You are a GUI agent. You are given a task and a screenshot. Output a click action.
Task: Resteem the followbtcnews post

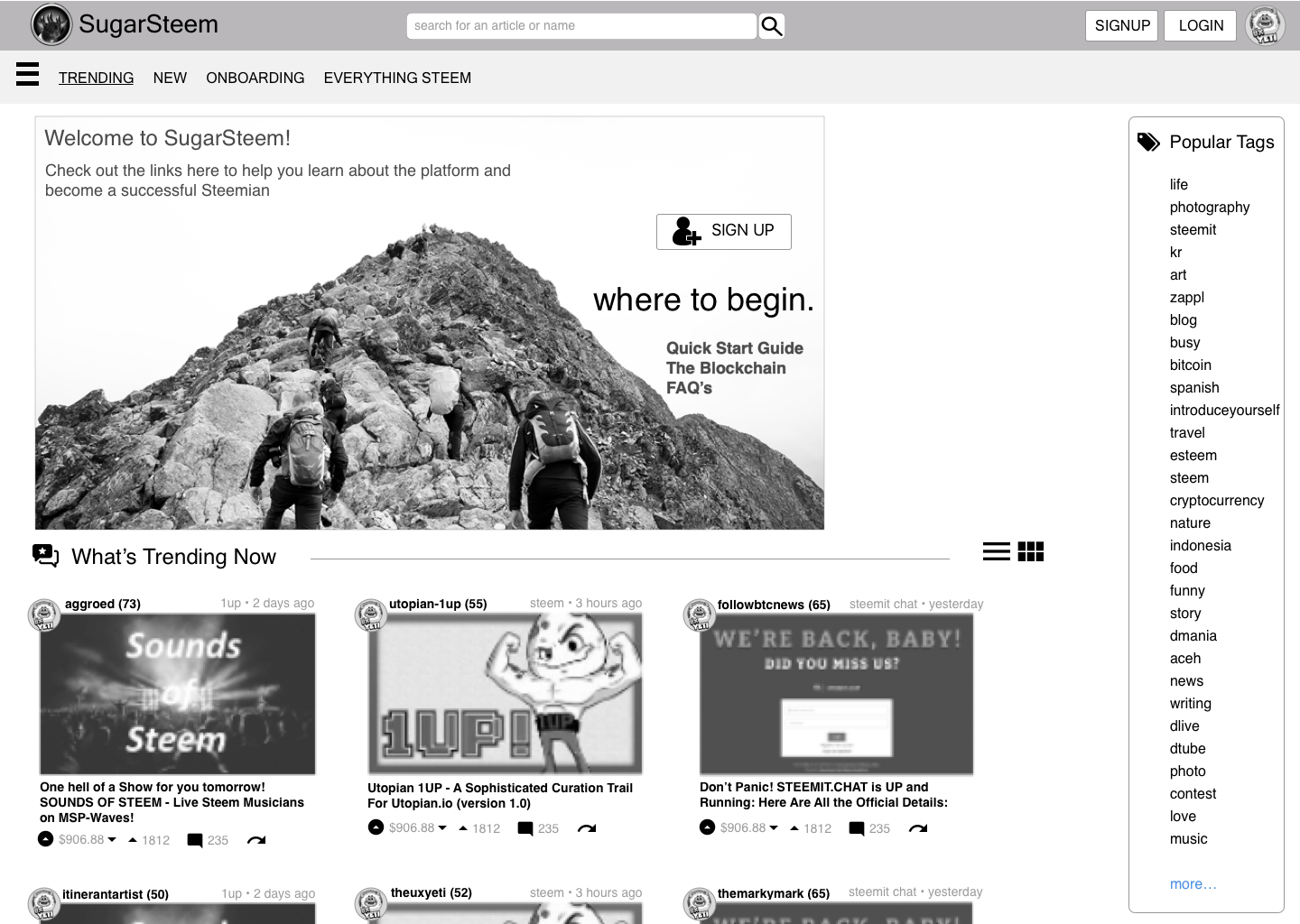918,828
